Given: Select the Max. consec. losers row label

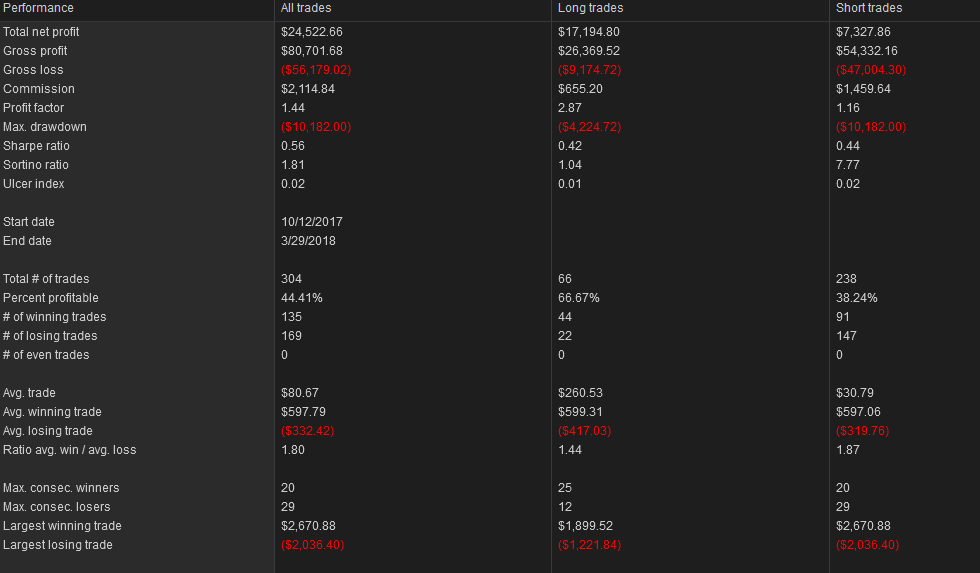Looking at the screenshot, I should pyautogui.click(x=57, y=507).
